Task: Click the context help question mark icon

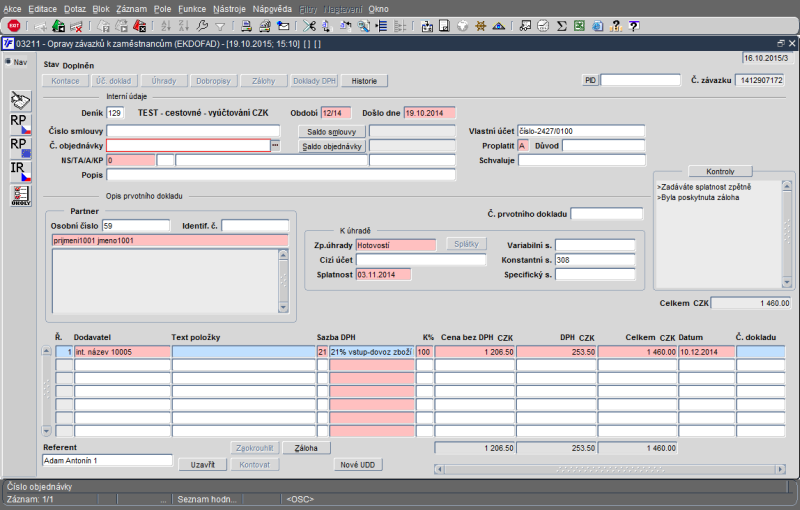Action: coord(634,26)
